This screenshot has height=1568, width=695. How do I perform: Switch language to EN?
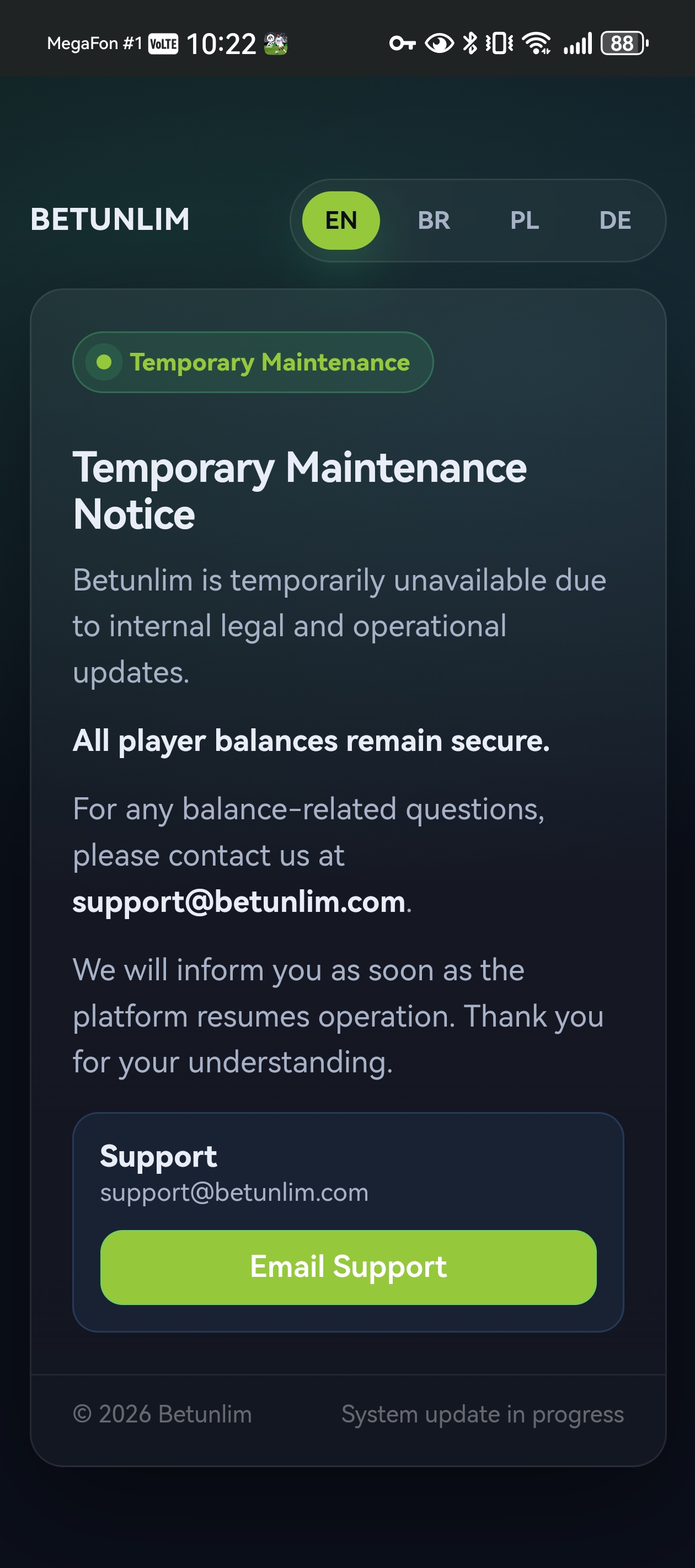[341, 221]
